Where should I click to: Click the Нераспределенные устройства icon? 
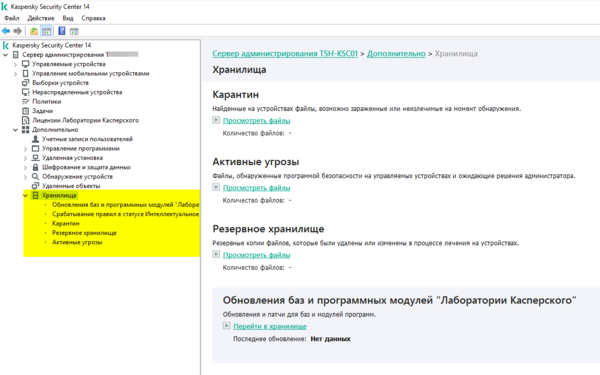click(x=26, y=92)
